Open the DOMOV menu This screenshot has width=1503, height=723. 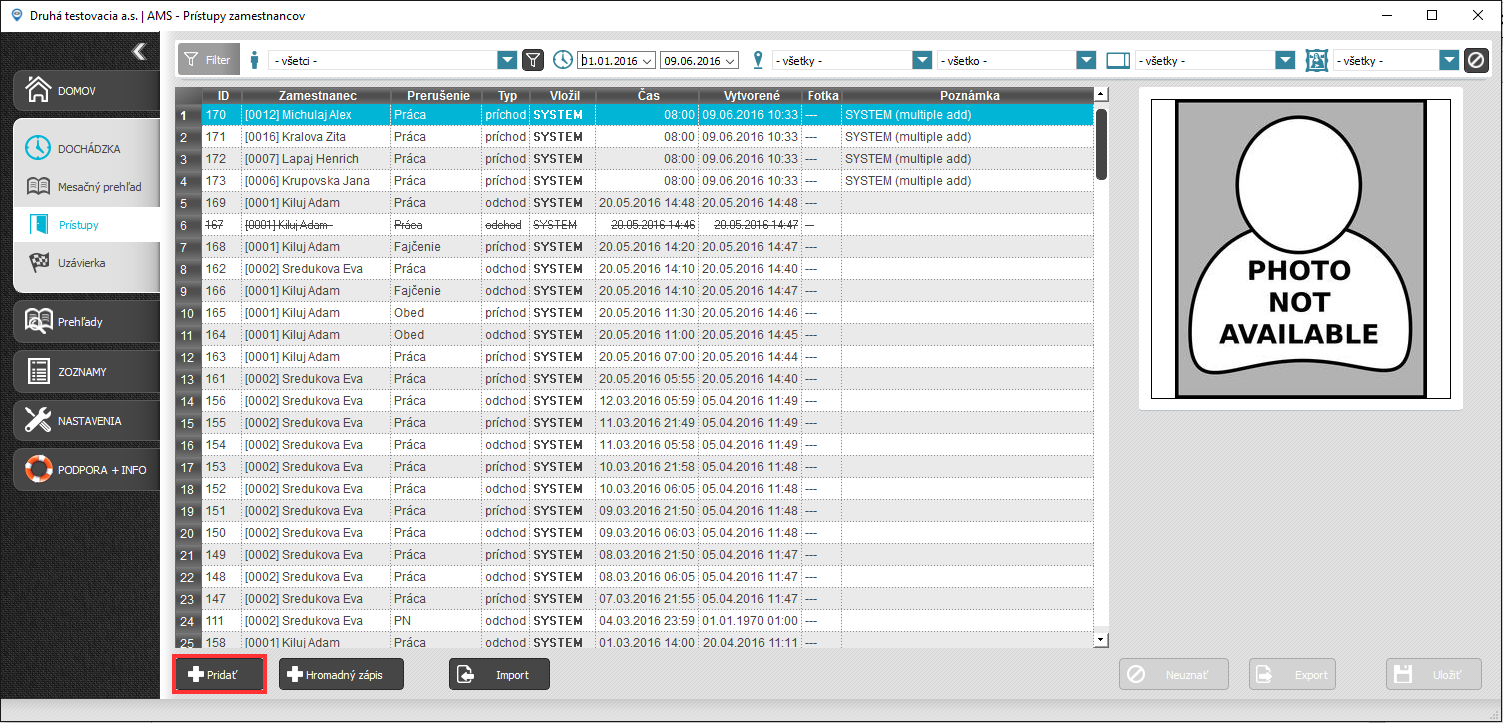86,90
